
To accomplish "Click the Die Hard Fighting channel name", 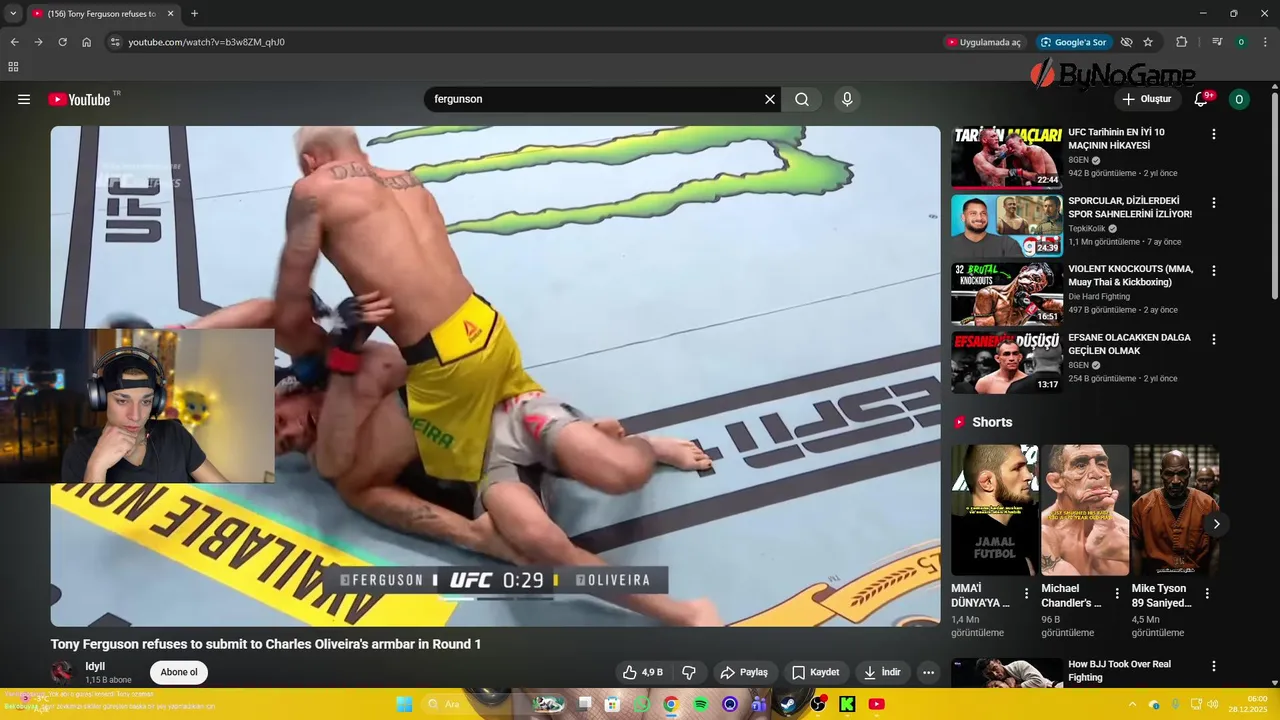I will click(x=1099, y=296).
